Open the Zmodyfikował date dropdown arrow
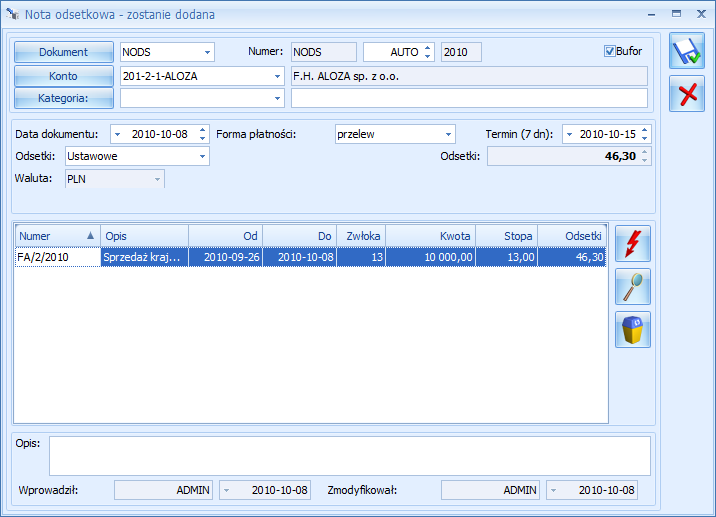 [553, 491]
